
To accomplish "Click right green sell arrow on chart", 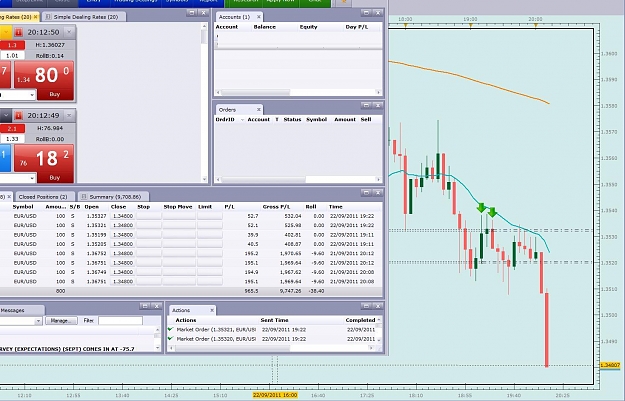I will tap(493, 212).
